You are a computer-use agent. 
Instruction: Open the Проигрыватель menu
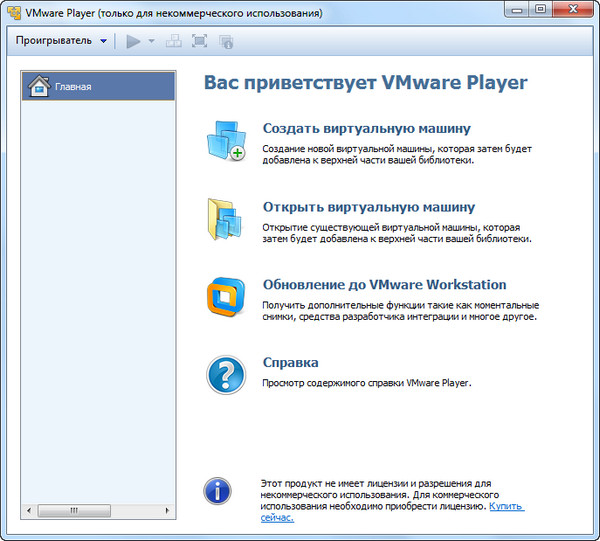coord(61,41)
